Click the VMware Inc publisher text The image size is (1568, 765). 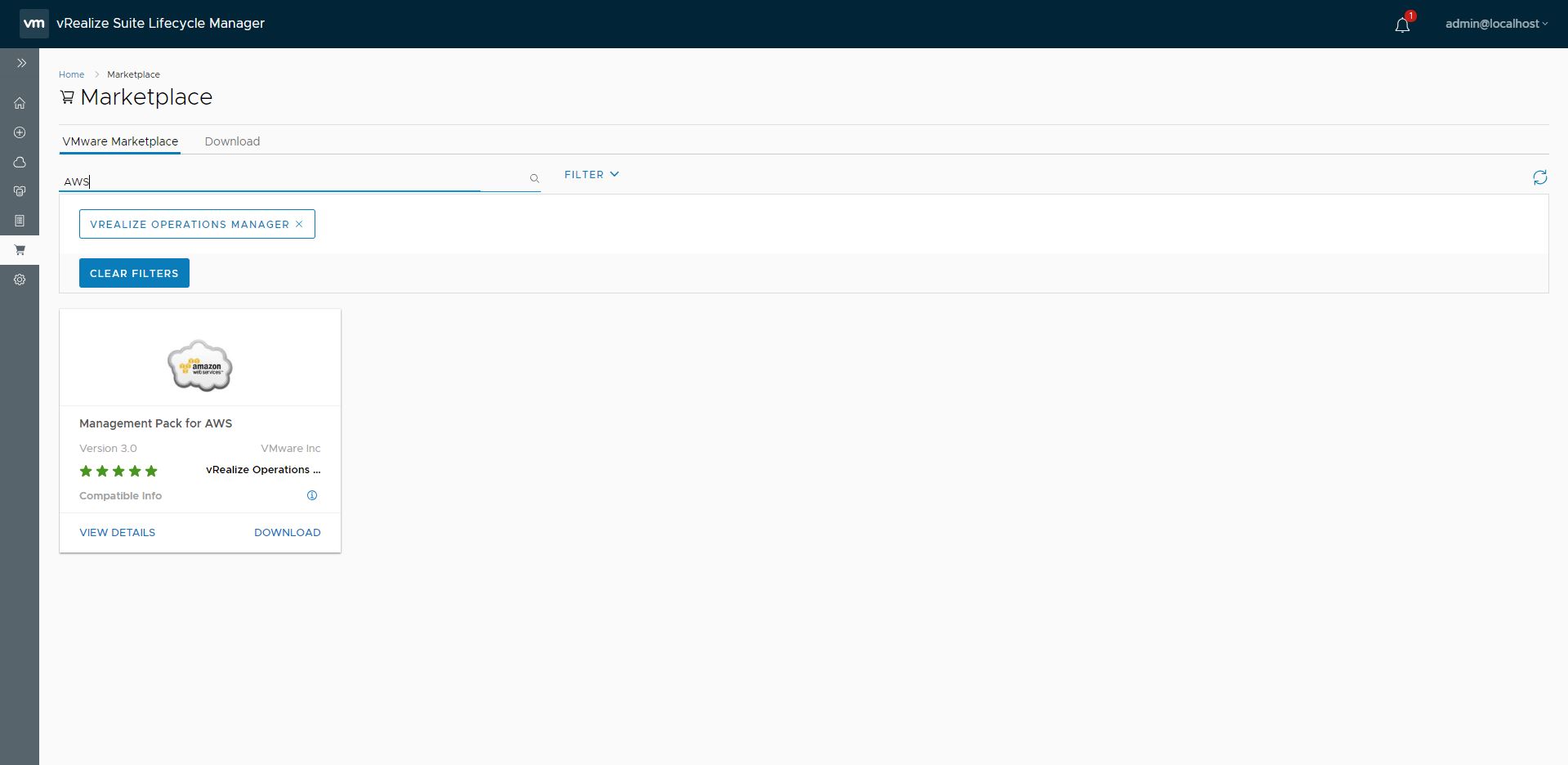291,448
